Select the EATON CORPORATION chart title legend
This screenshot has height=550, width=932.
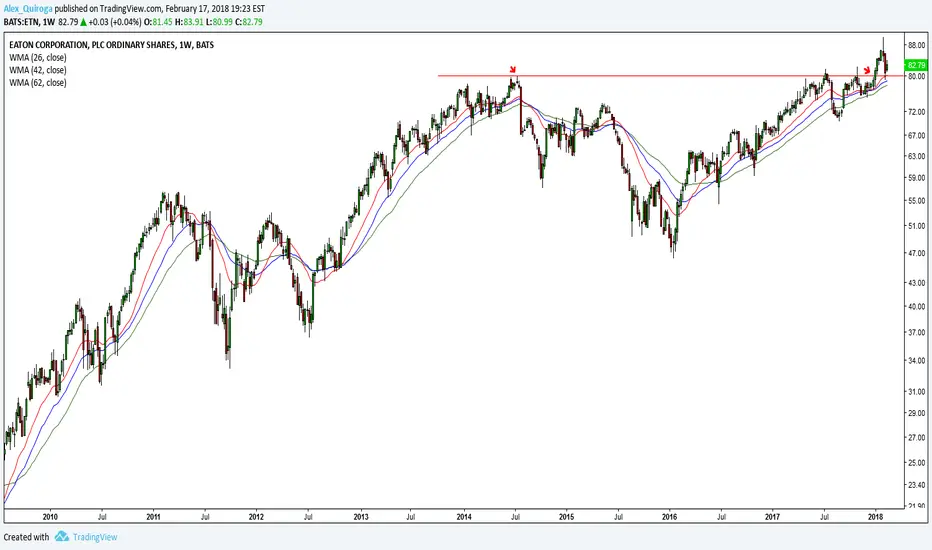(x=112, y=45)
